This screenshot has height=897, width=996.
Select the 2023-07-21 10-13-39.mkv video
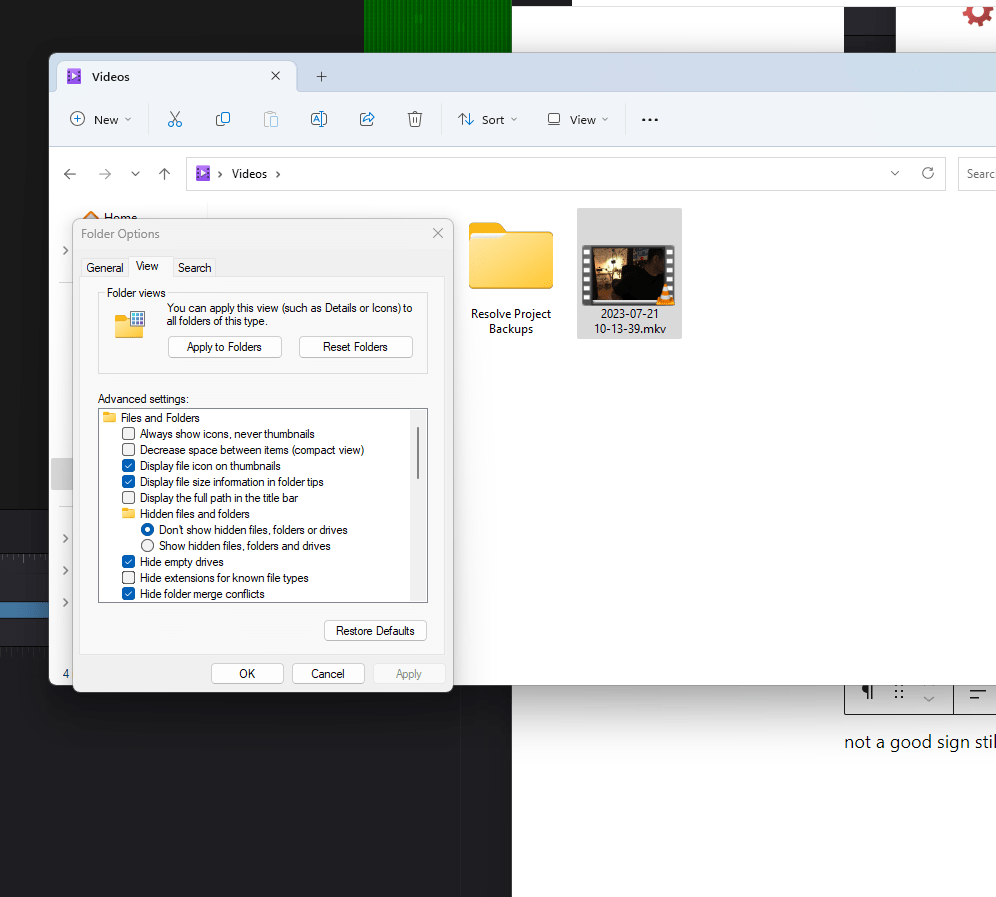629,273
